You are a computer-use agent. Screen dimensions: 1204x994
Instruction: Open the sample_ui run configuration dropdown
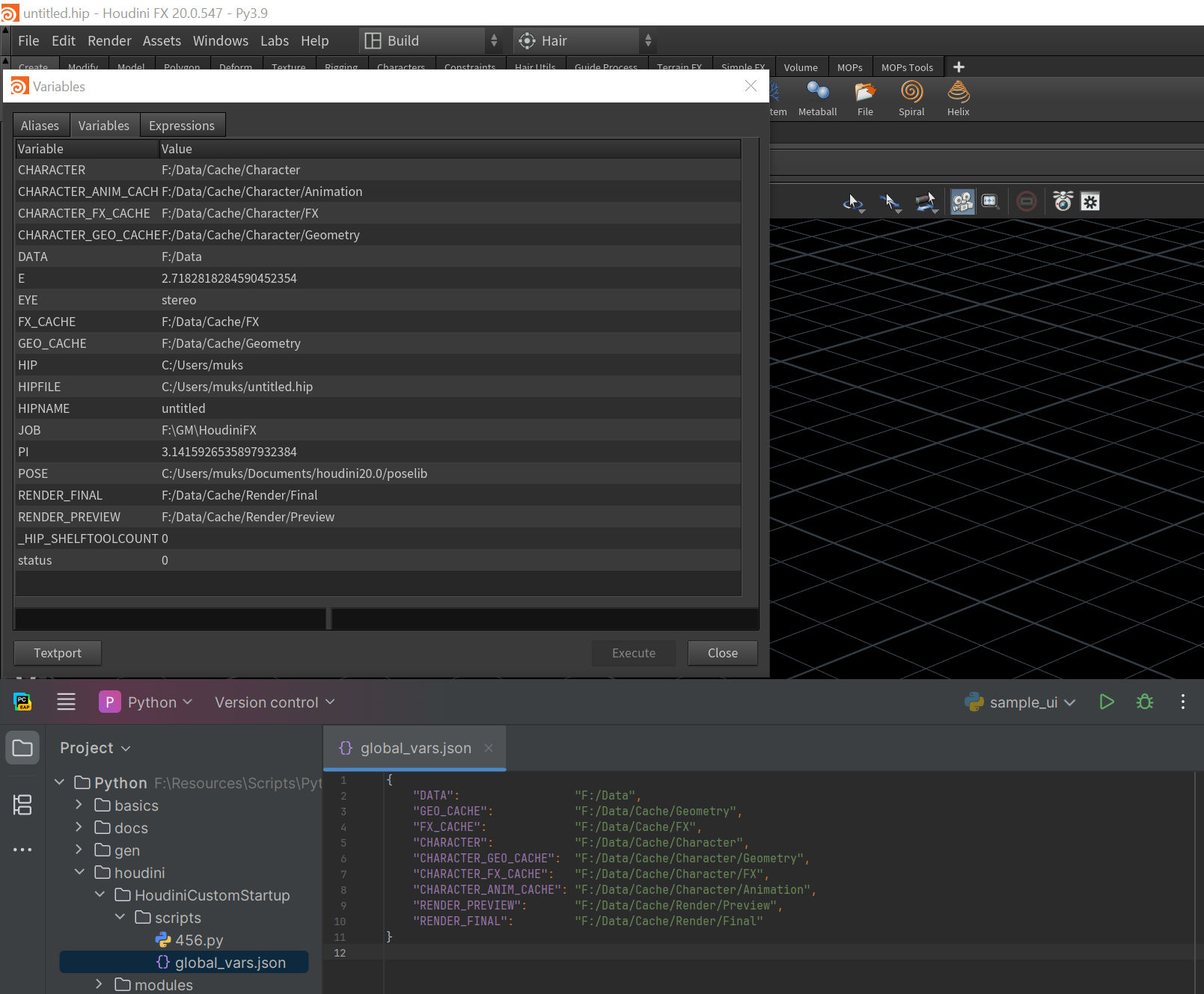pyautogui.click(x=1020, y=702)
